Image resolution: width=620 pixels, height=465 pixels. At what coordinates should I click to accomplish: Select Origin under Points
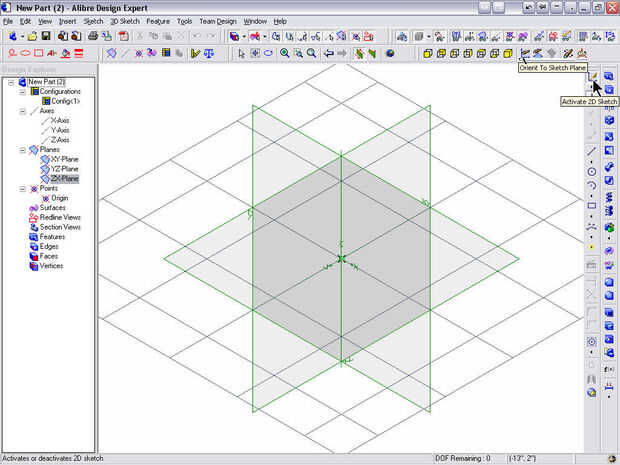click(x=59, y=198)
